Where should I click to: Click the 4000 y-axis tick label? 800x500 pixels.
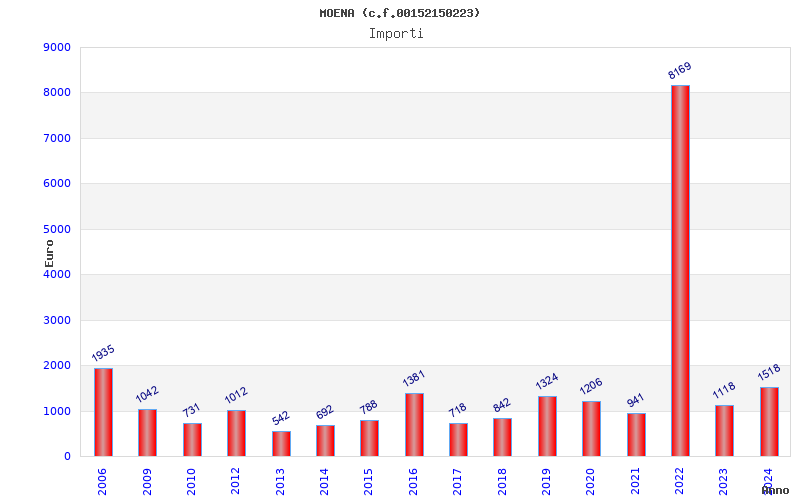click(57, 274)
